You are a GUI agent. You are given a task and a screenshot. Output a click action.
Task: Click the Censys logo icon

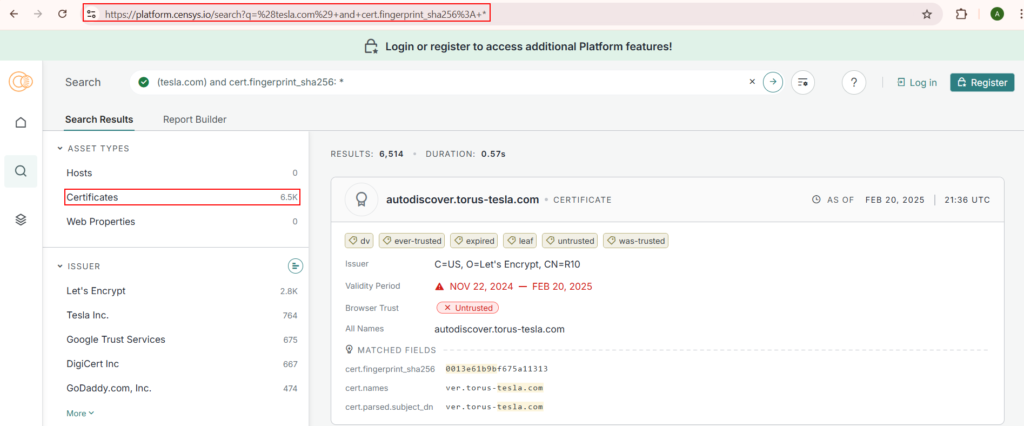tap(20, 82)
